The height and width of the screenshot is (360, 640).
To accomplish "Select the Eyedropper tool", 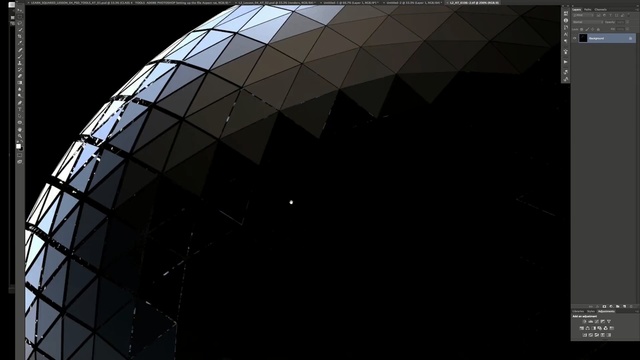I will tap(20, 42).
